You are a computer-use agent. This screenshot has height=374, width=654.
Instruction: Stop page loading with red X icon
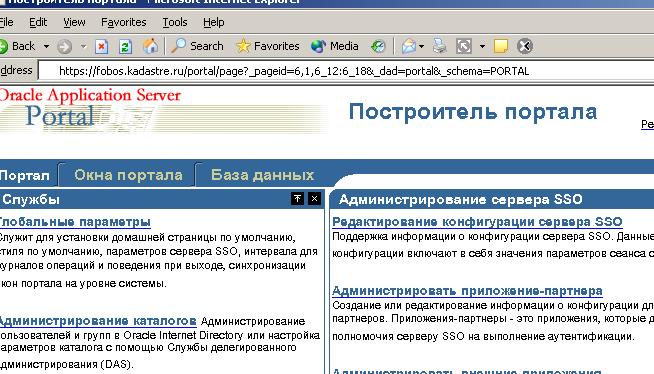coord(101,46)
